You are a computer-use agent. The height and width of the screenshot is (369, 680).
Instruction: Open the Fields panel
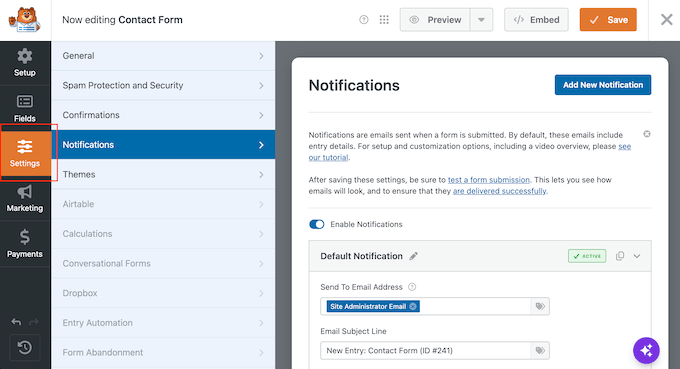(25, 108)
